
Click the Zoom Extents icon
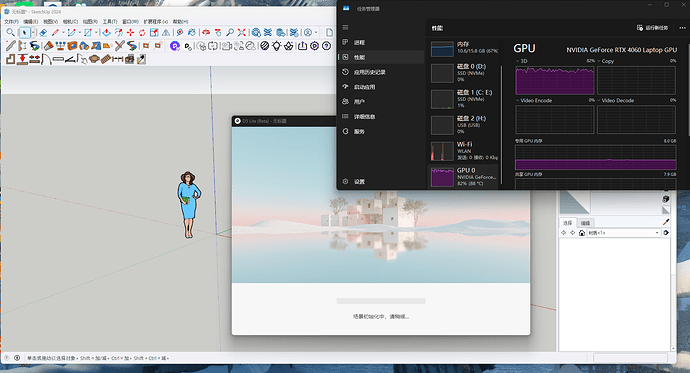(x=242, y=32)
